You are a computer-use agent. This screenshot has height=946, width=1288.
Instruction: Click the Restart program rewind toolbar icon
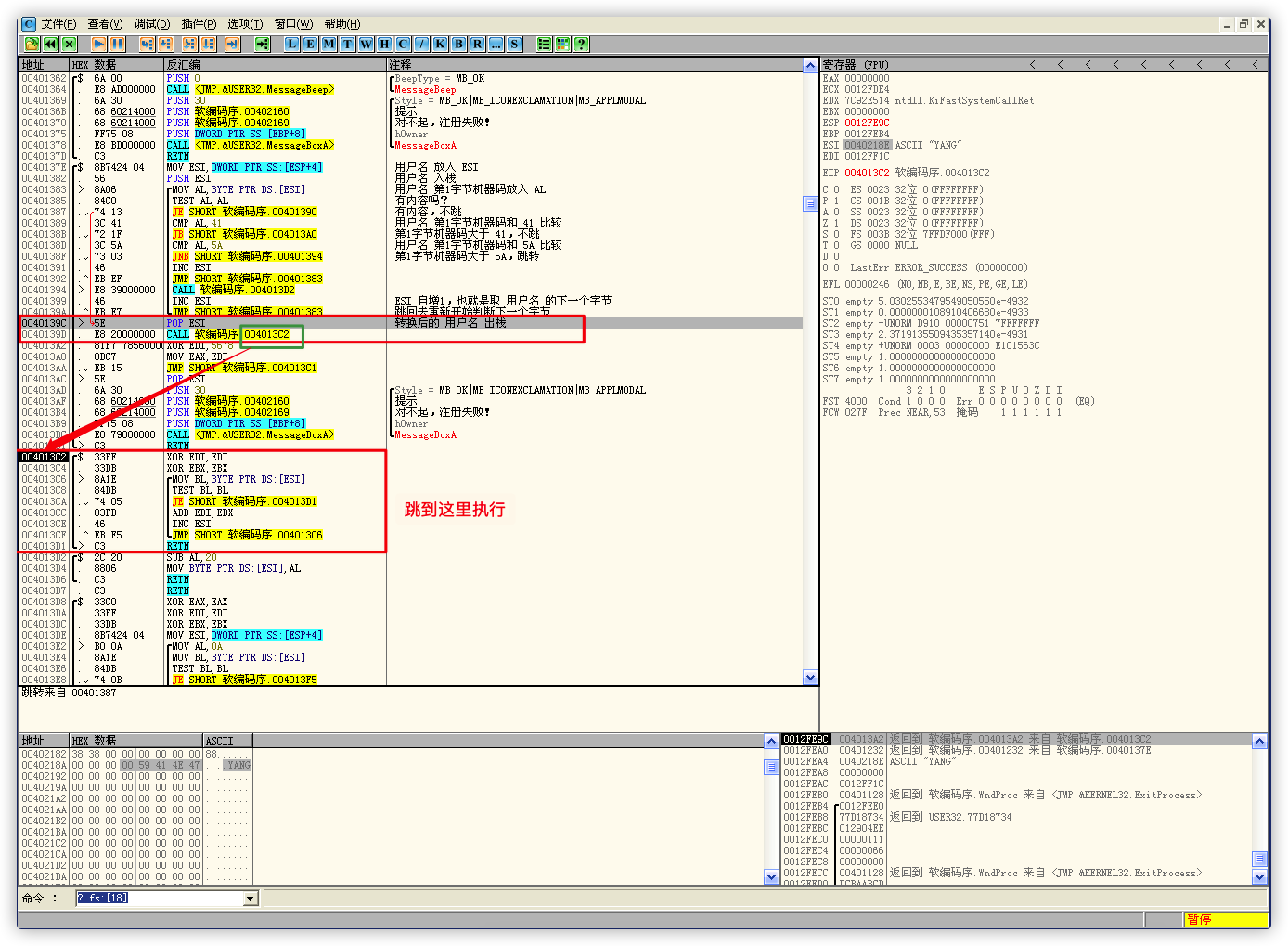click(50, 44)
